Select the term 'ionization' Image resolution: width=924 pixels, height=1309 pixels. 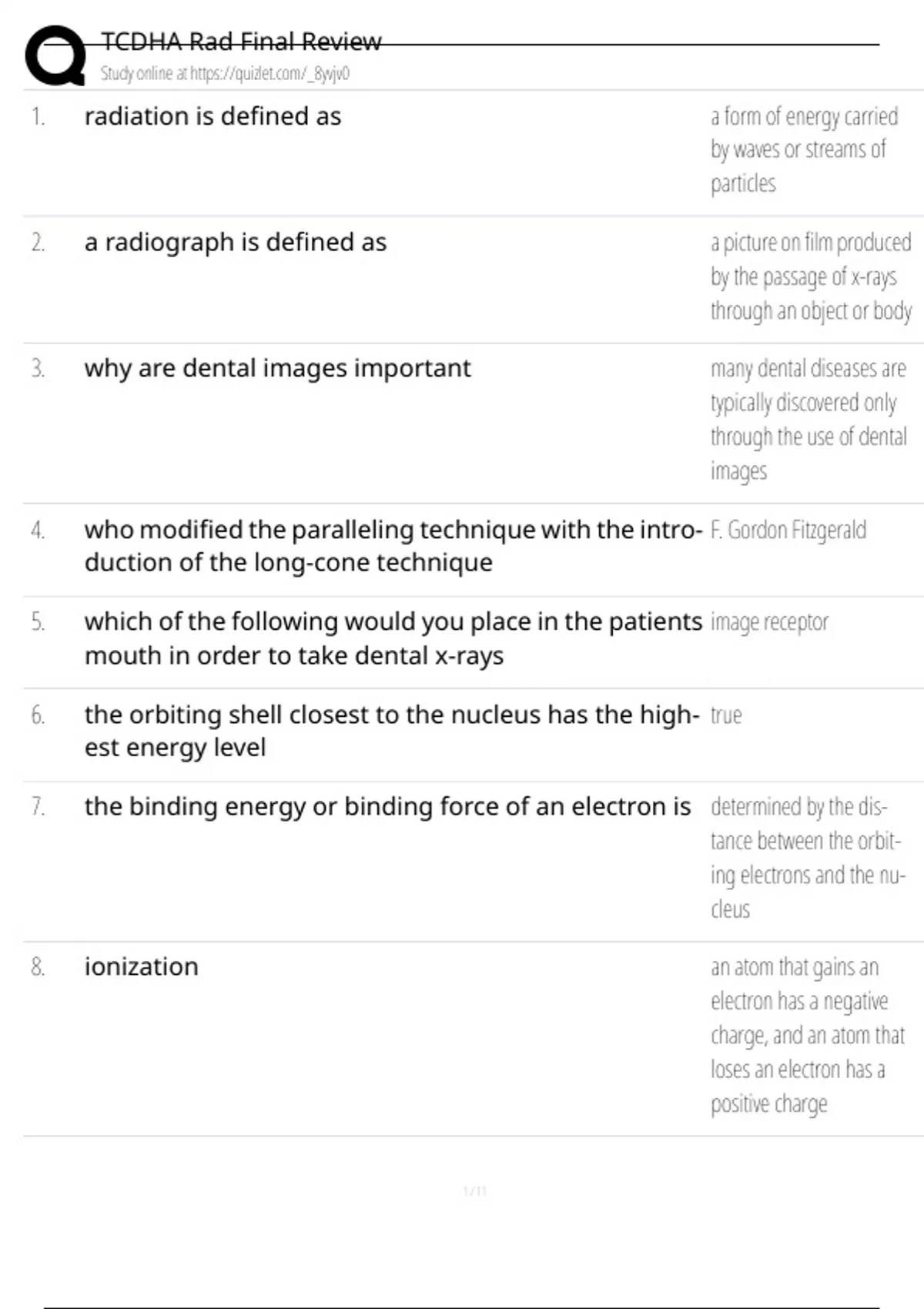click(141, 966)
